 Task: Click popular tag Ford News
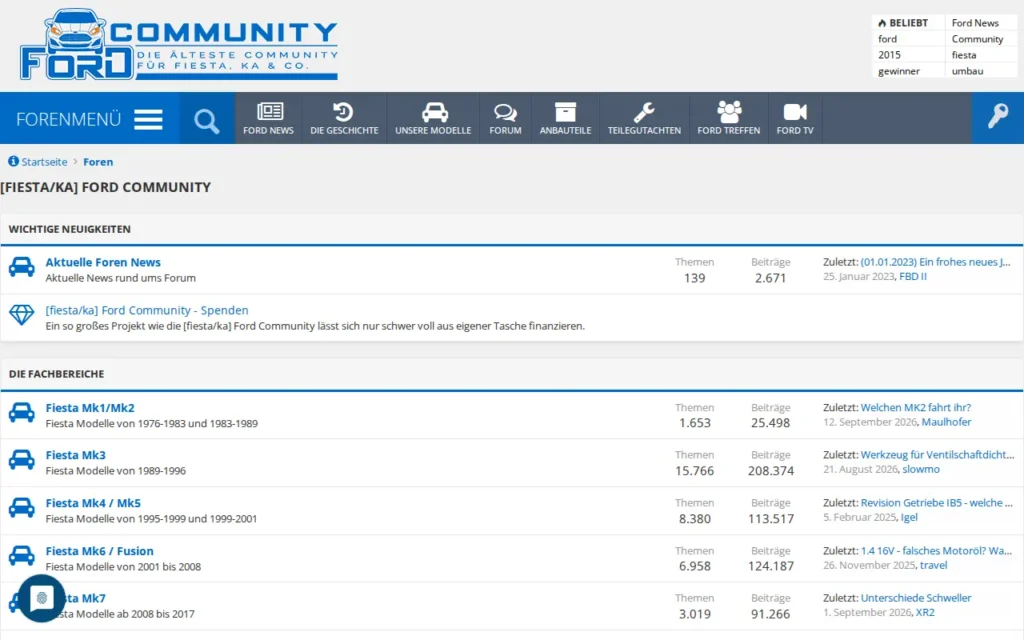click(x=975, y=23)
